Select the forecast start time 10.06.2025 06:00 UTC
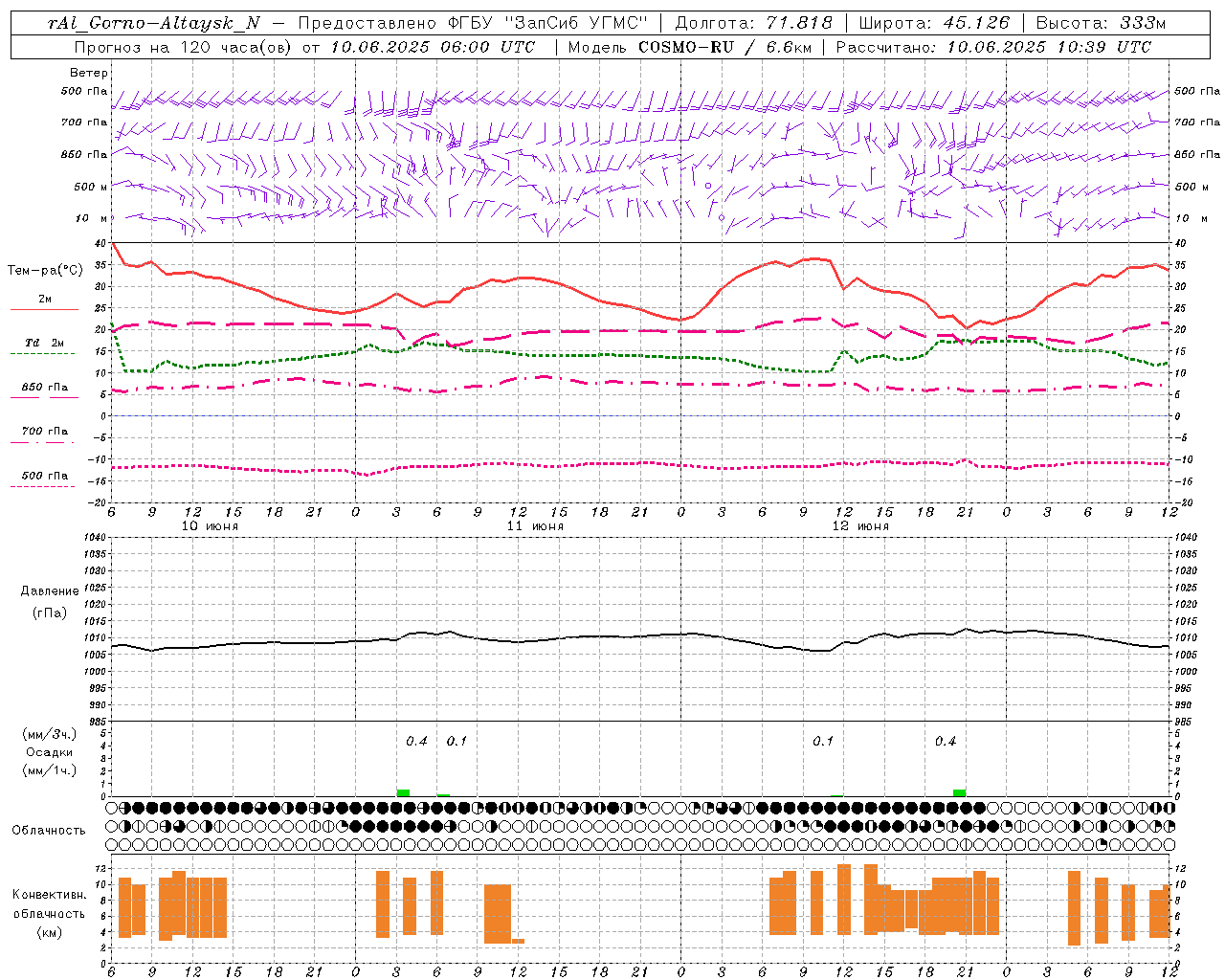This screenshot has width=1225, height=980. (x=433, y=47)
